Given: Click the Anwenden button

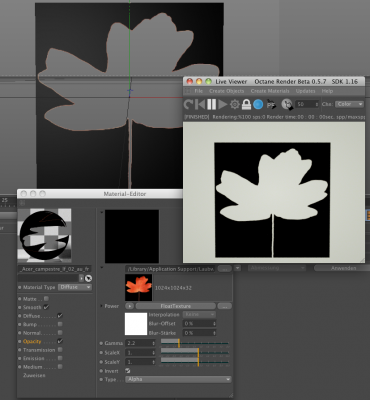Looking at the screenshot, I should click(343, 268).
